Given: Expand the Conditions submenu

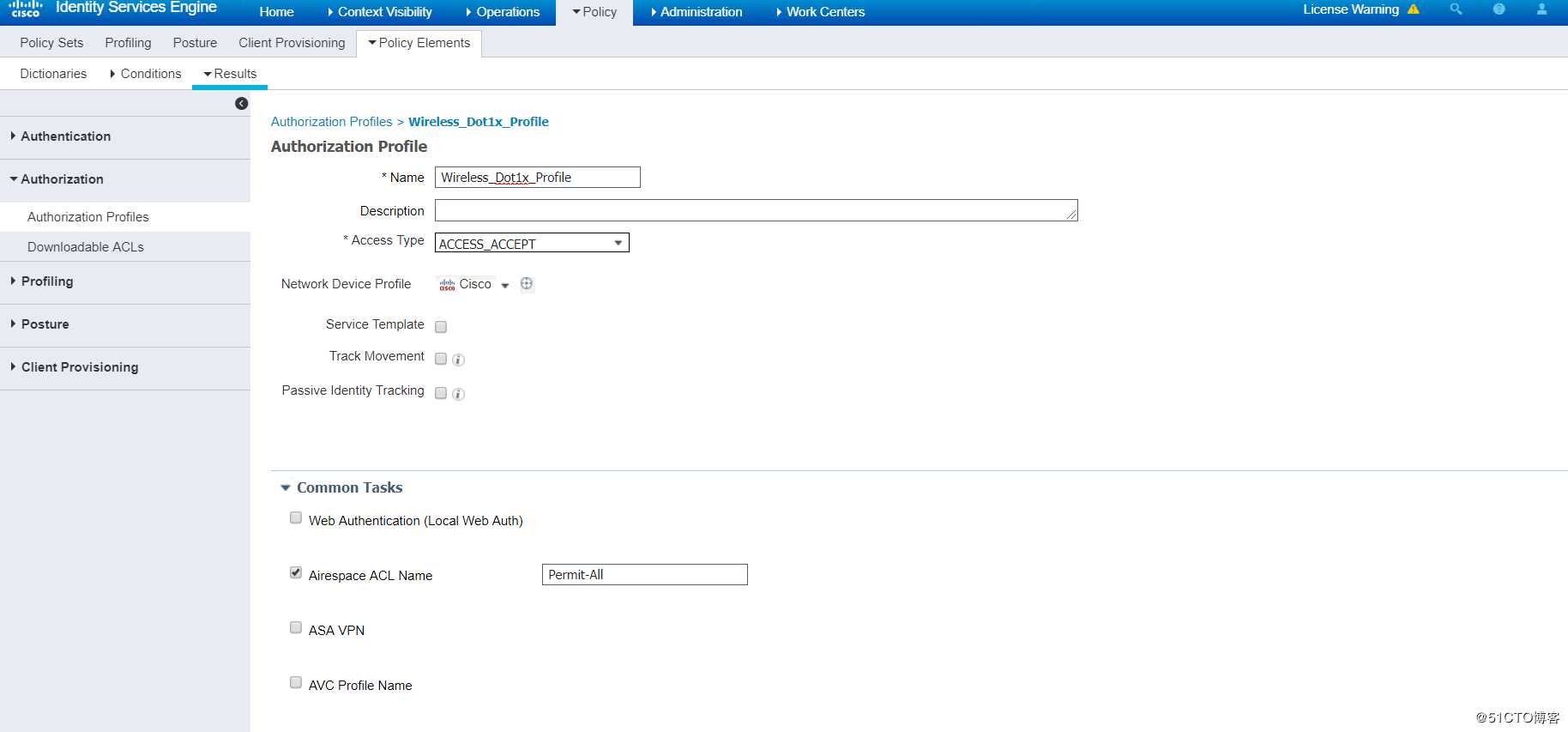Looking at the screenshot, I should coord(146,74).
